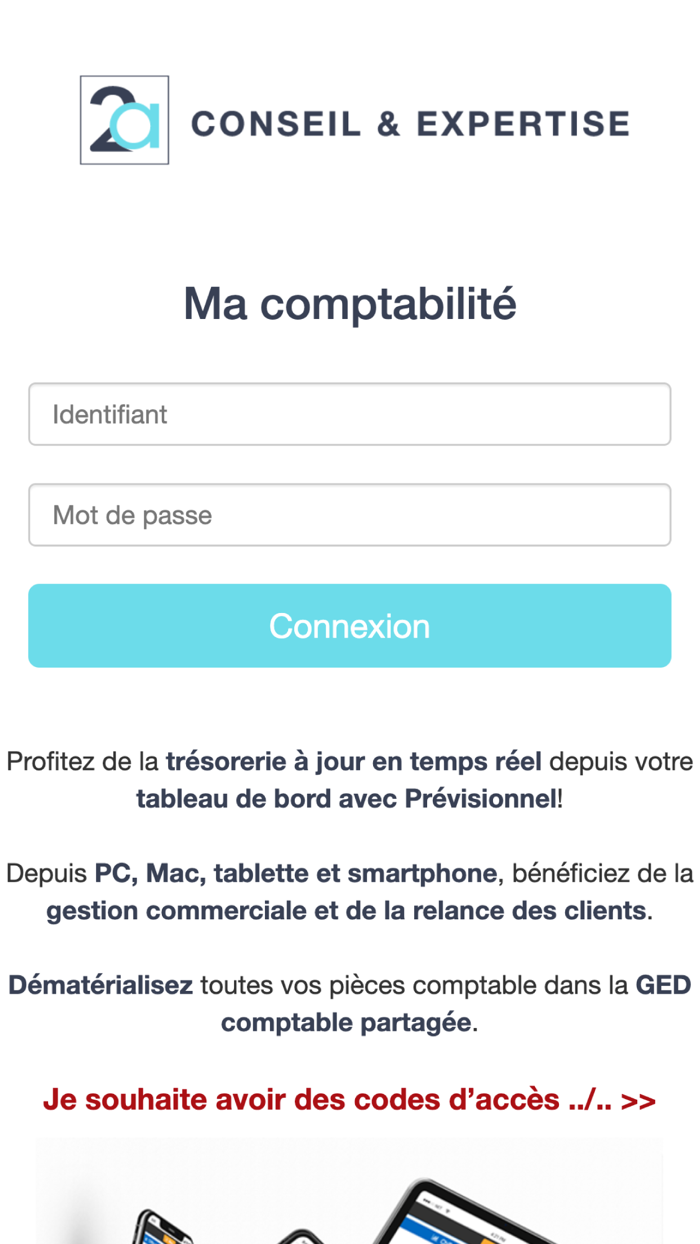Click the 2a logo icon
The height and width of the screenshot is (1244, 700).
[124, 119]
